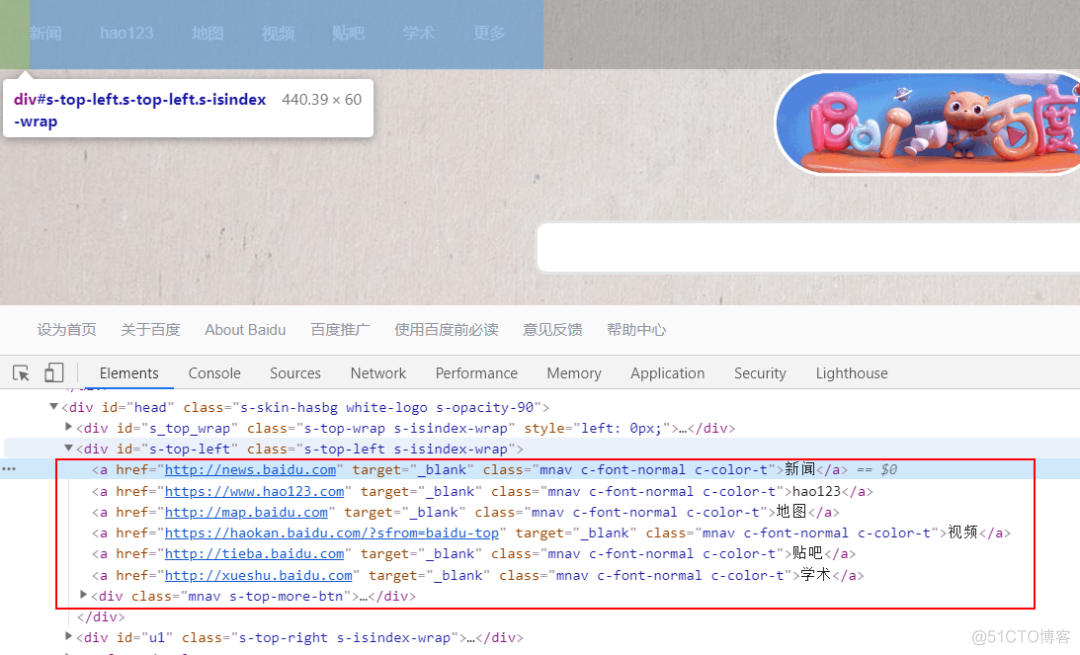Switch to the Console tab
This screenshot has height=655, width=1080.
click(214, 373)
